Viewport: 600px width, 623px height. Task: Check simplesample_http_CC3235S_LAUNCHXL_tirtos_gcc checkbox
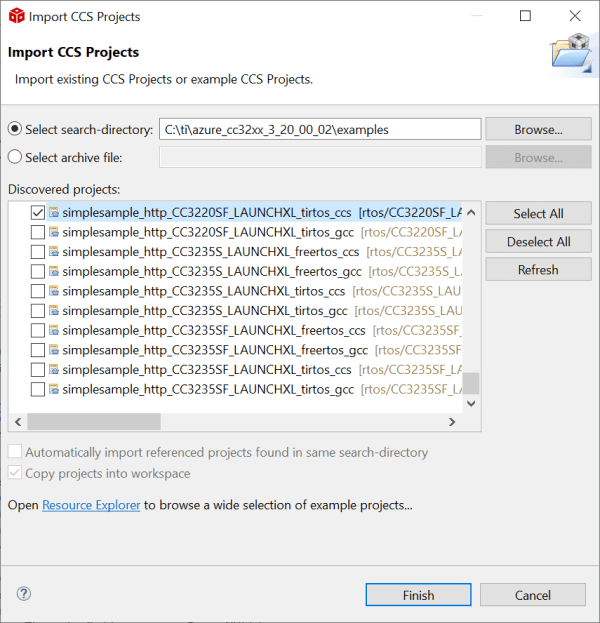tap(38, 311)
